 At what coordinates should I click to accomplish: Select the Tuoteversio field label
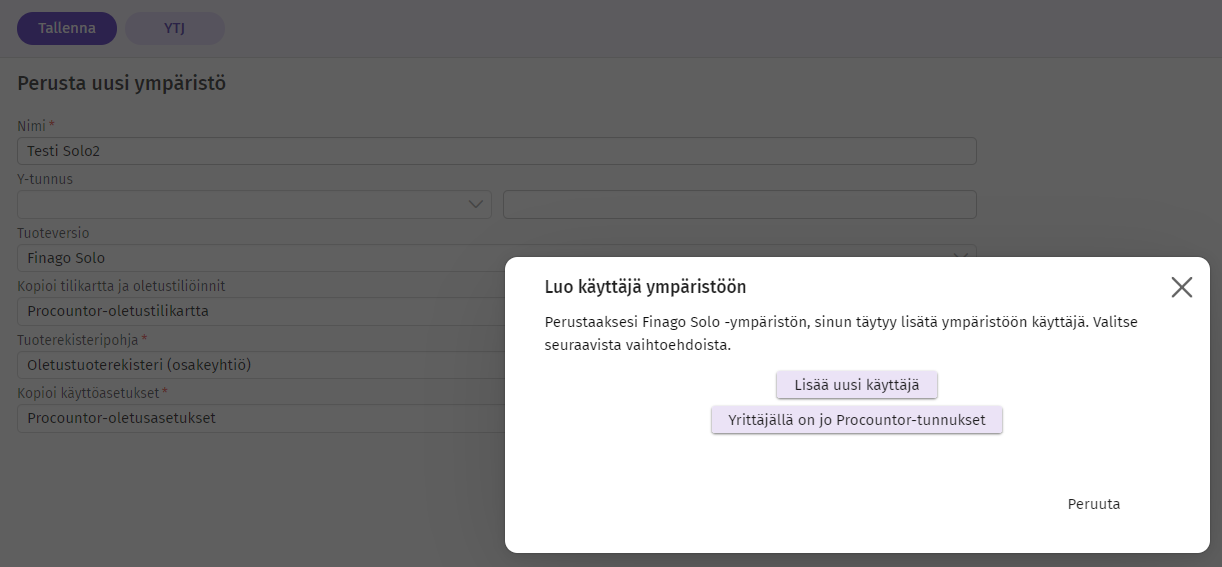(53, 233)
